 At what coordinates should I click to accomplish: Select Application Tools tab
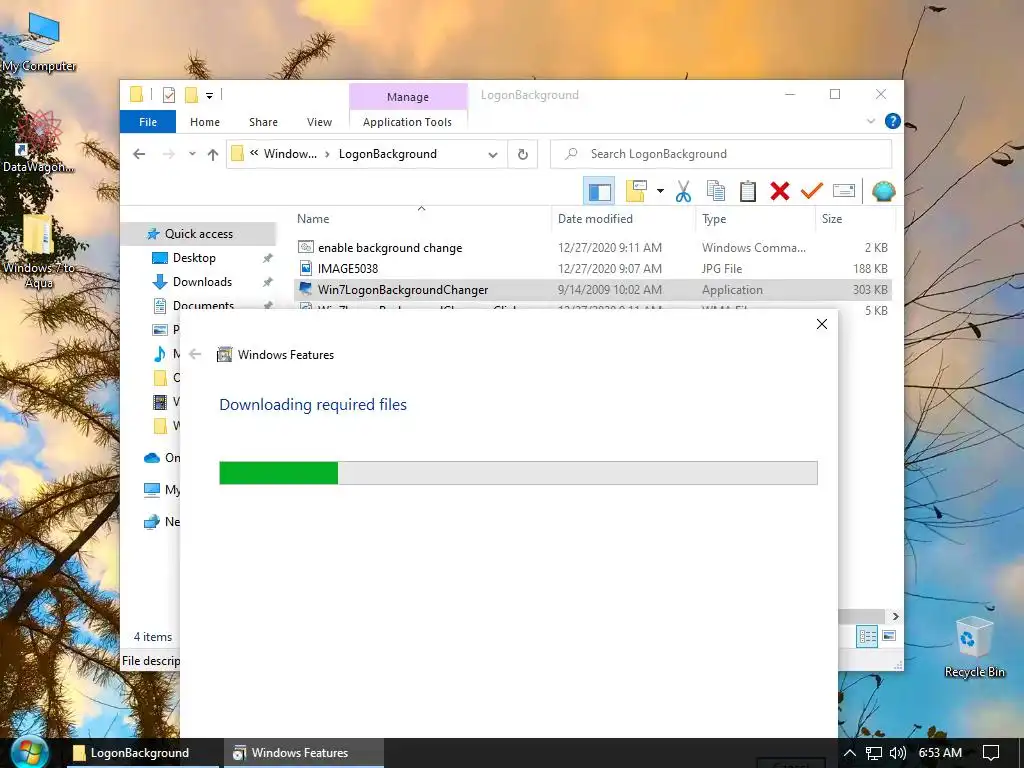pyautogui.click(x=408, y=122)
